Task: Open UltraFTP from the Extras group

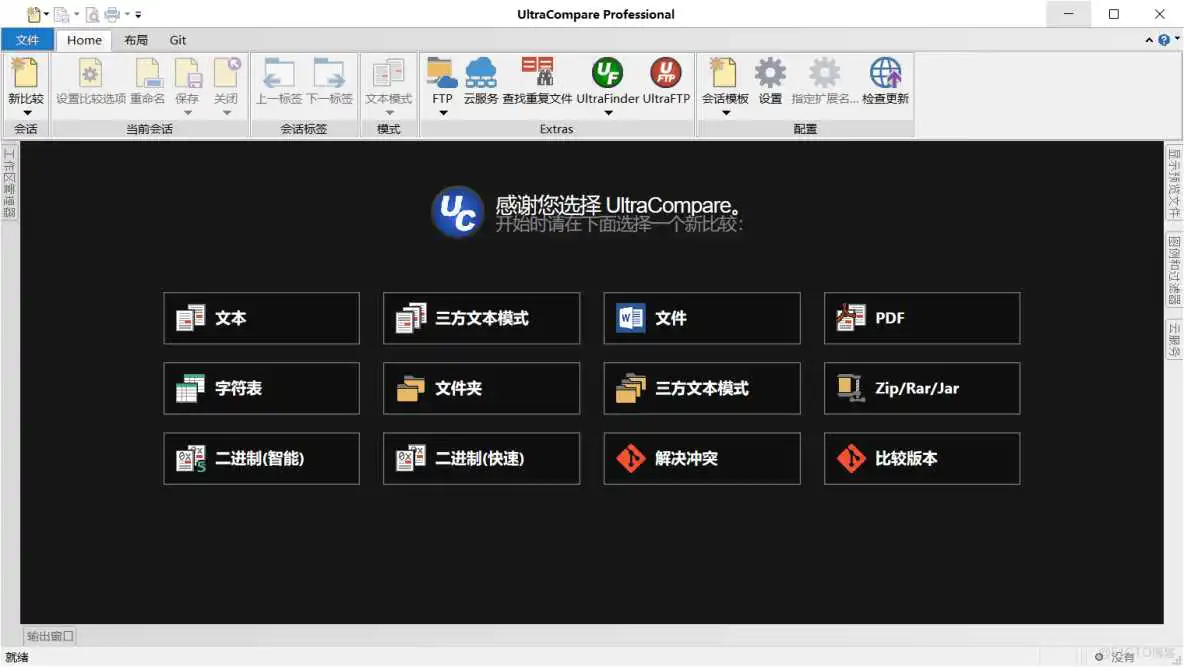Action: 665,80
